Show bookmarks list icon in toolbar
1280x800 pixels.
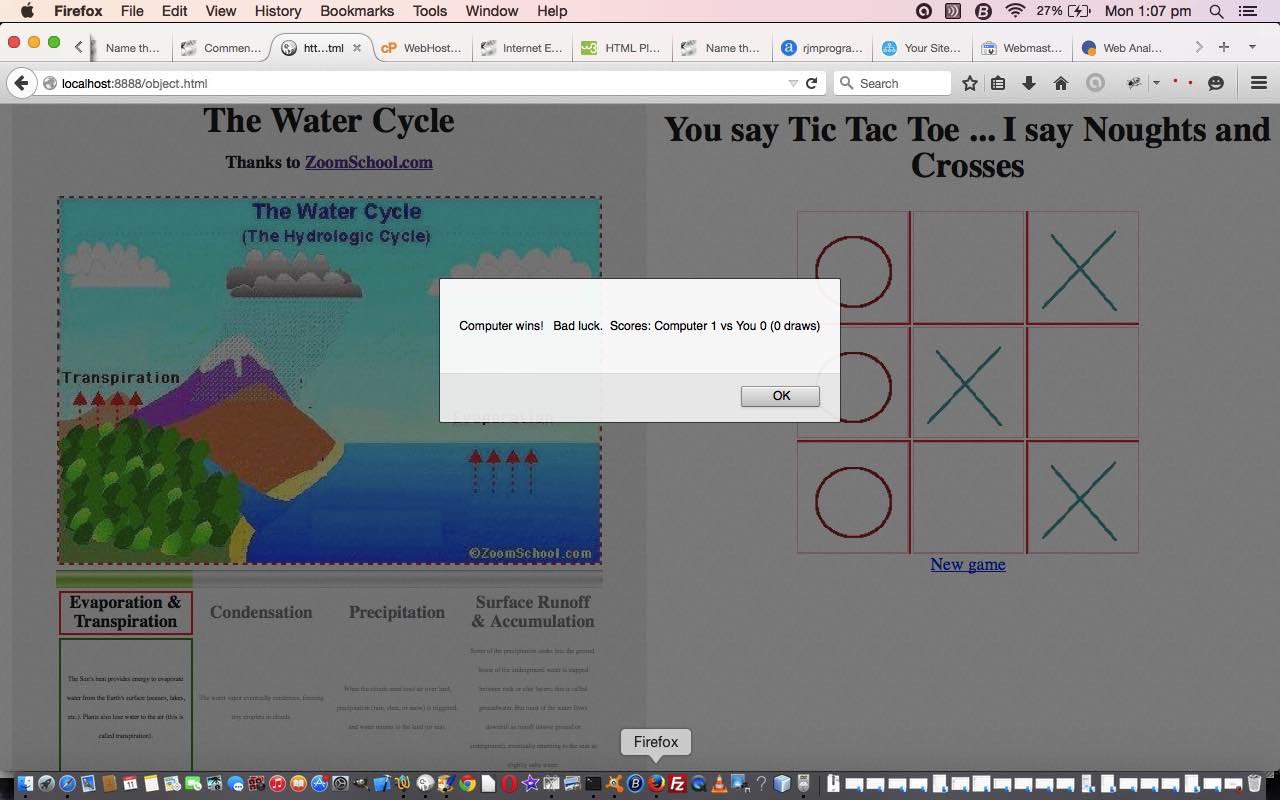[998, 83]
